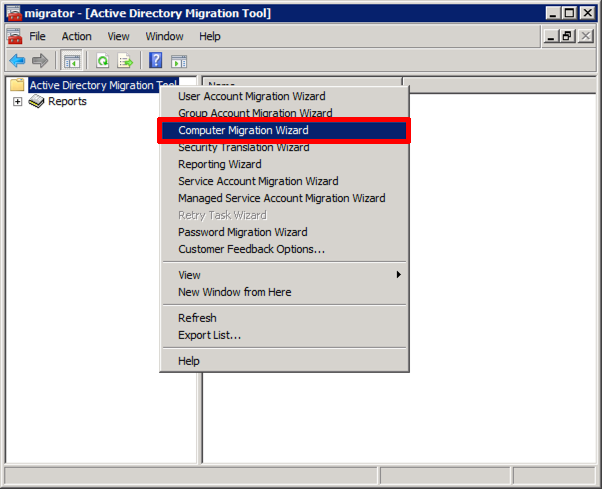Click the Active Directory Migration Tool folder icon

(17, 84)
